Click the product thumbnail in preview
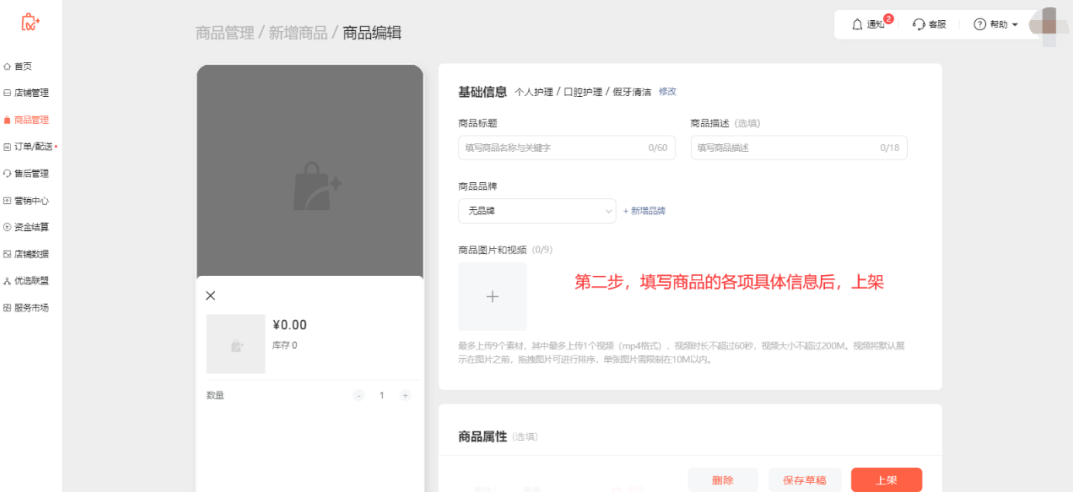 [x=235, y=344]
